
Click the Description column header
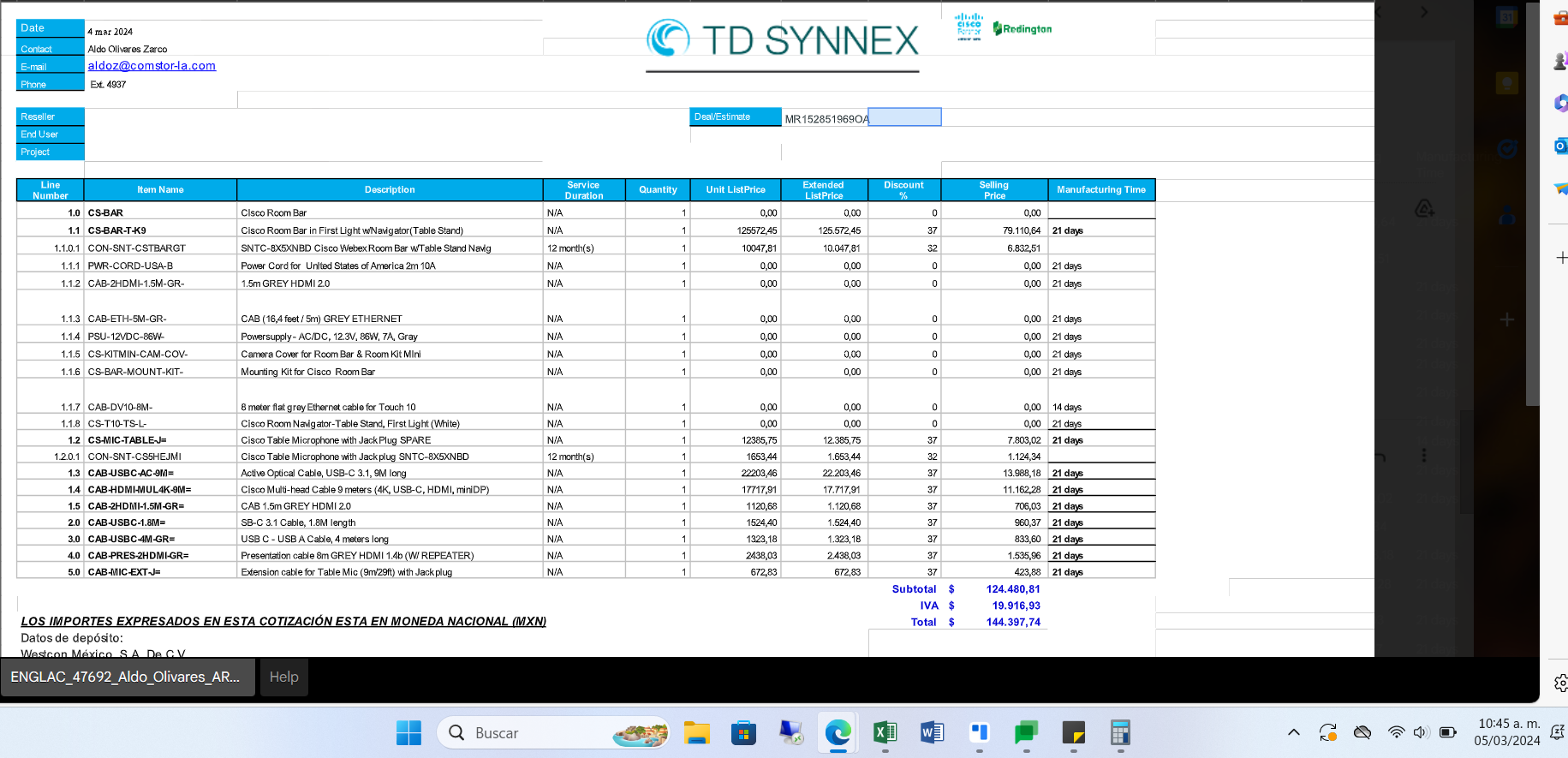[390, 190]
